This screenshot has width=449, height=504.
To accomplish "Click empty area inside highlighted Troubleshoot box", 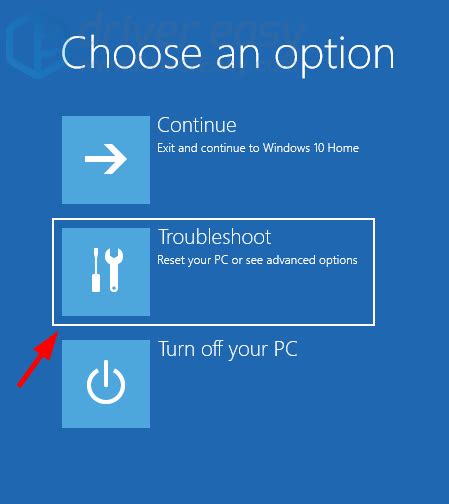I will [260, 295].
